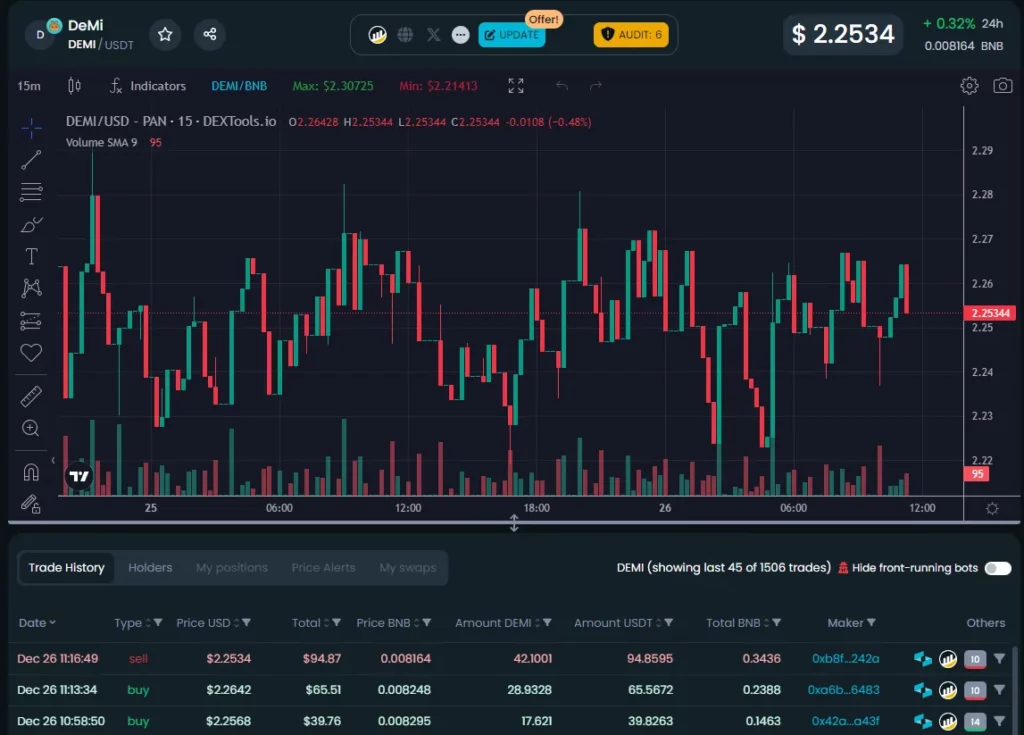Open maker address 0xa6b...6483
Image resolution: width=1024 pixels, height=735 pixels.
844,690
